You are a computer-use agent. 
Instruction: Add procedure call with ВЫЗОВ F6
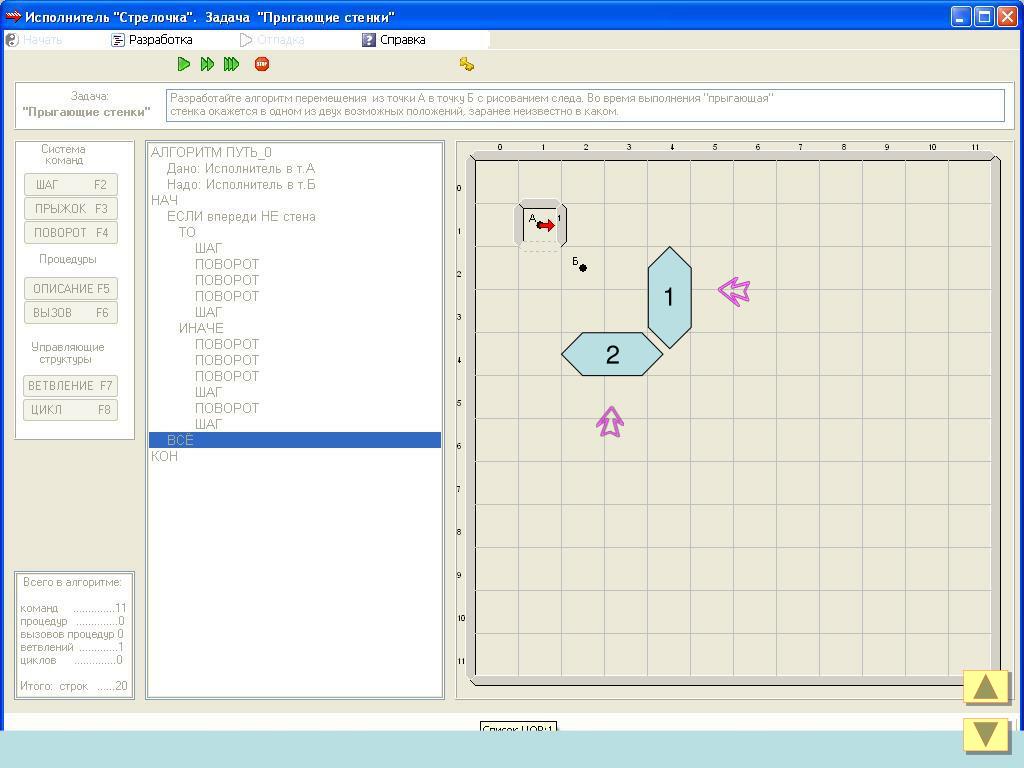pos(71,313)
